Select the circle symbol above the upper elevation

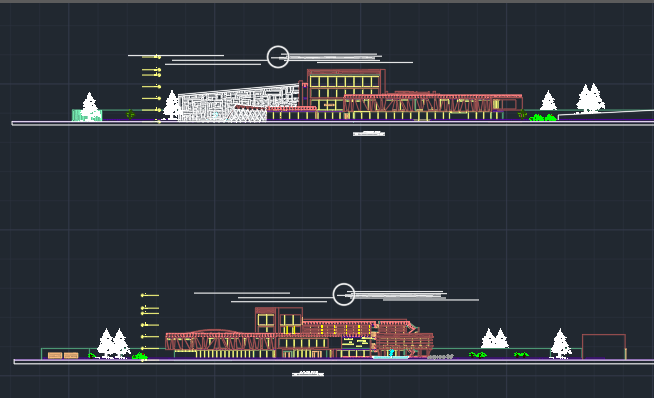(278, 57)
